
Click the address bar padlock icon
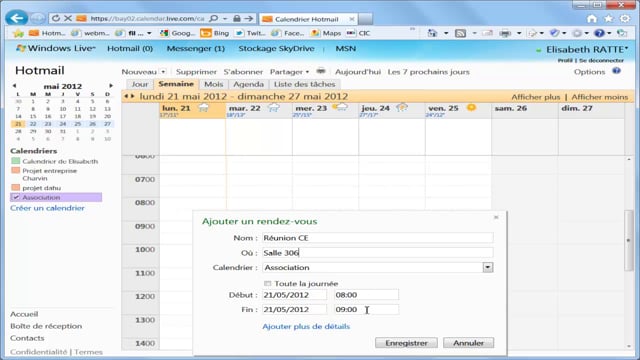(237, 18)
